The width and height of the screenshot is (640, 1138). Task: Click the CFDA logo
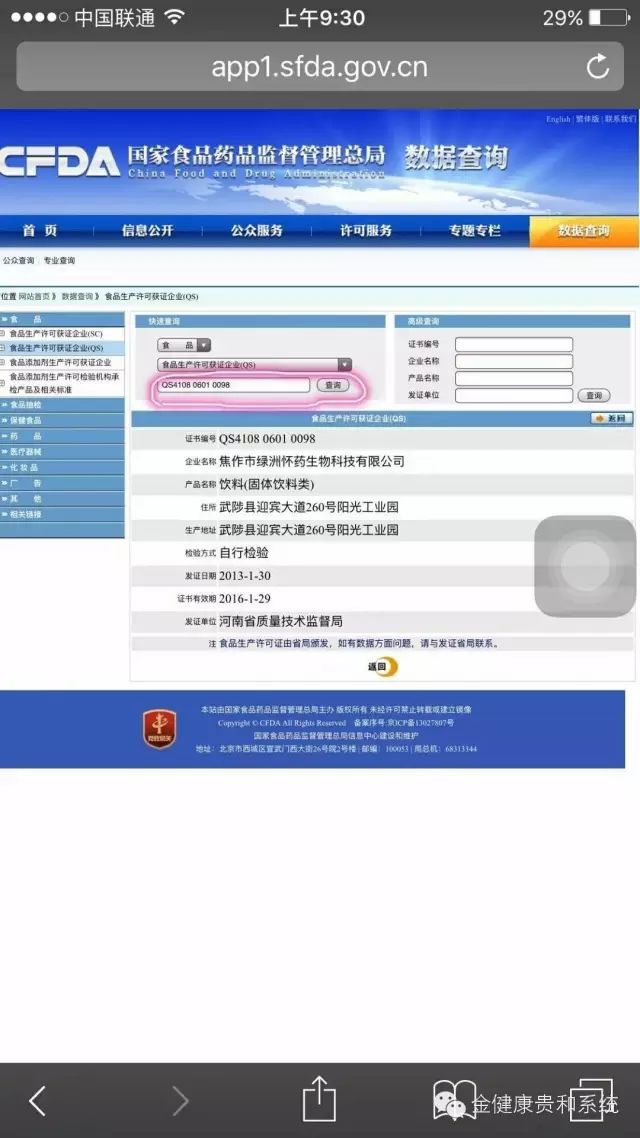60,162
